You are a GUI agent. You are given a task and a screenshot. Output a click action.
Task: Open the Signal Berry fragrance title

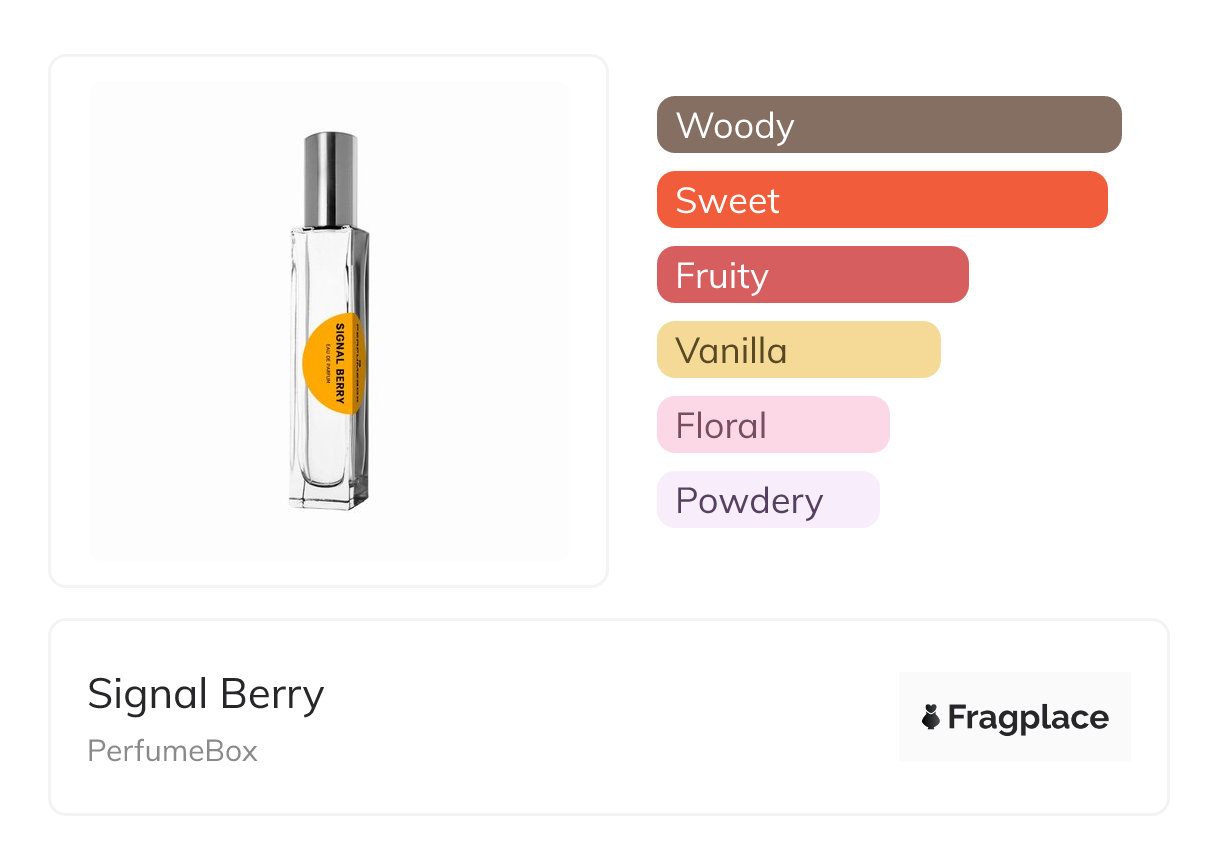coord(206,694)
